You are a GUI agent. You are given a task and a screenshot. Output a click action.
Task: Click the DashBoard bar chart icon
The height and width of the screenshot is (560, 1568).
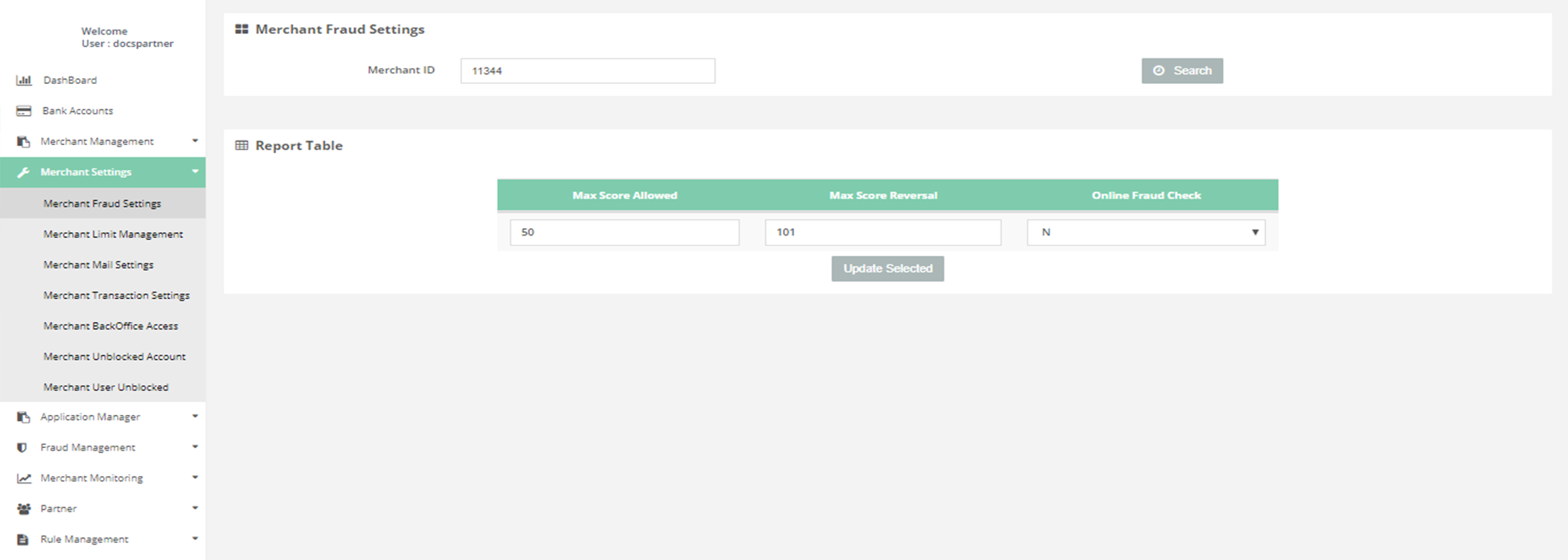pyautogui.click(x=24, y=80)
